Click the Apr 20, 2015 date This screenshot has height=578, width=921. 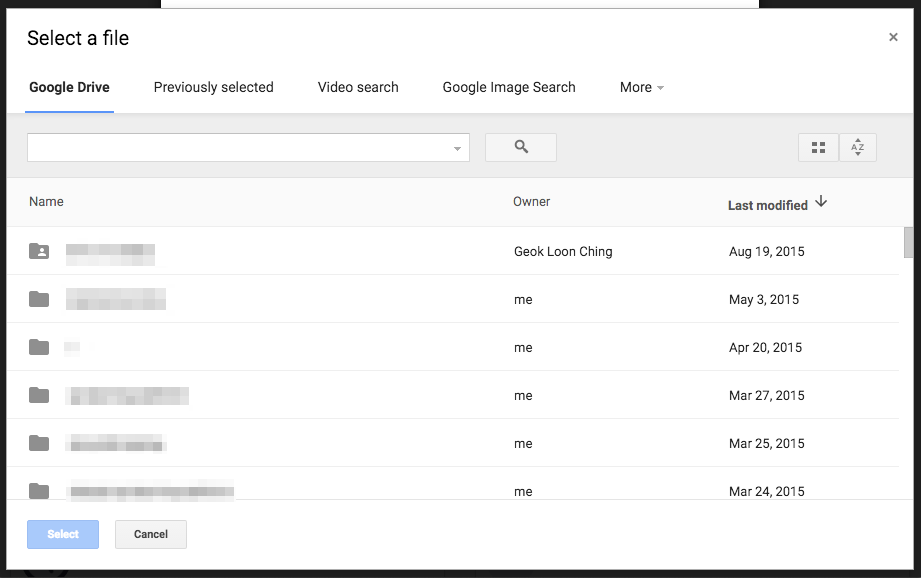765,347
